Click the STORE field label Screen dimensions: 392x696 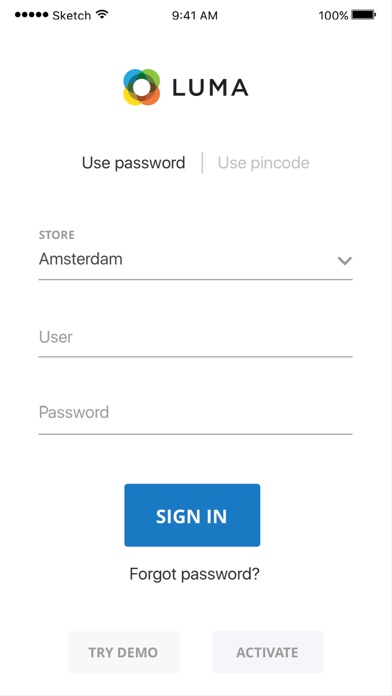[57, 235]
